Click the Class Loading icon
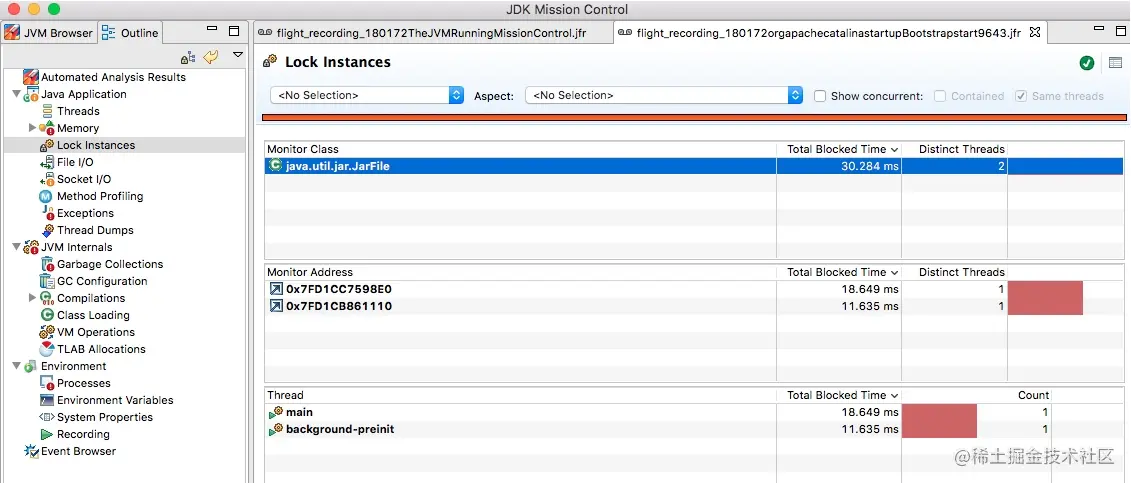 (x=47, y=315)
